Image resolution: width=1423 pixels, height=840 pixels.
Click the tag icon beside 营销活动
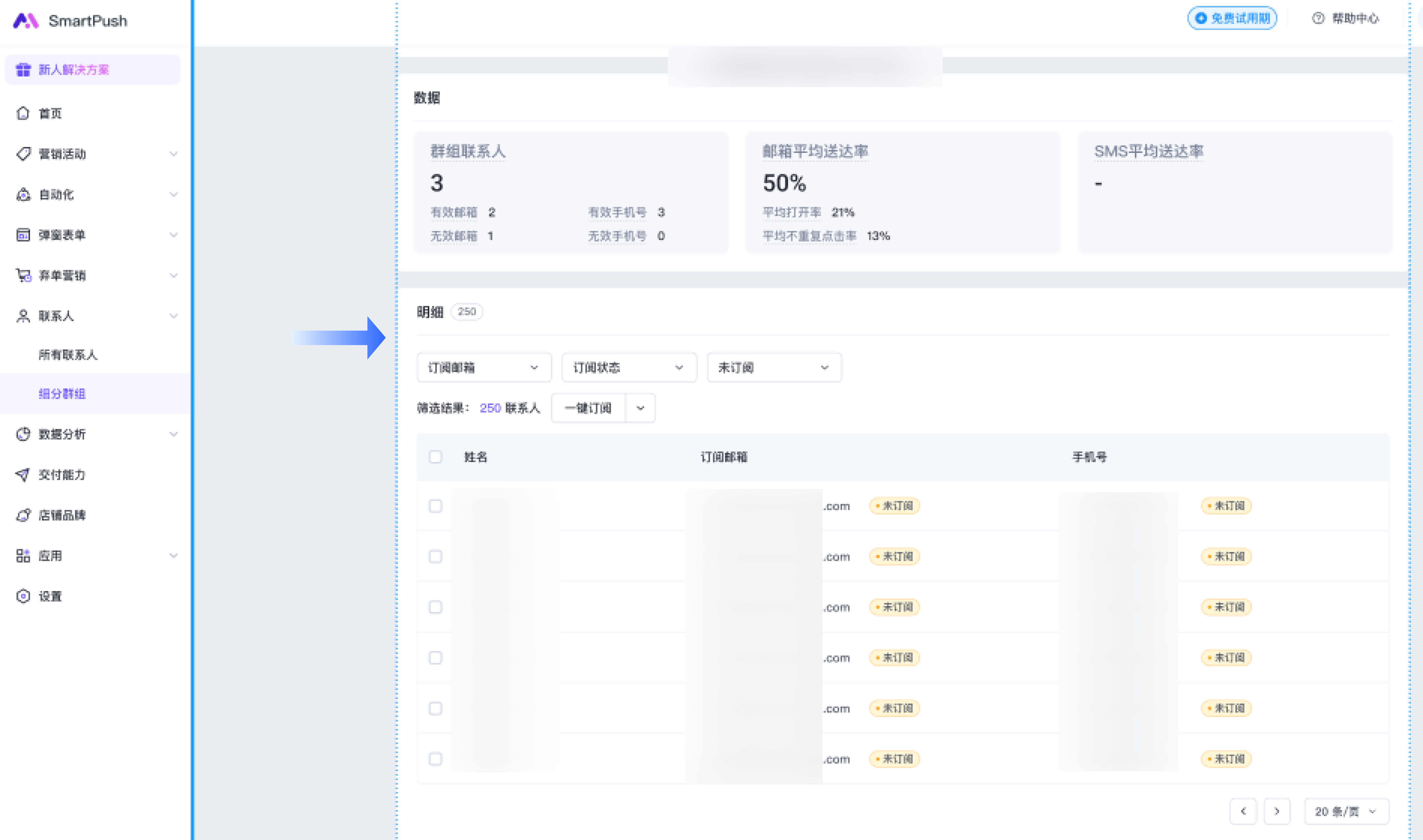tap(23, 154)
